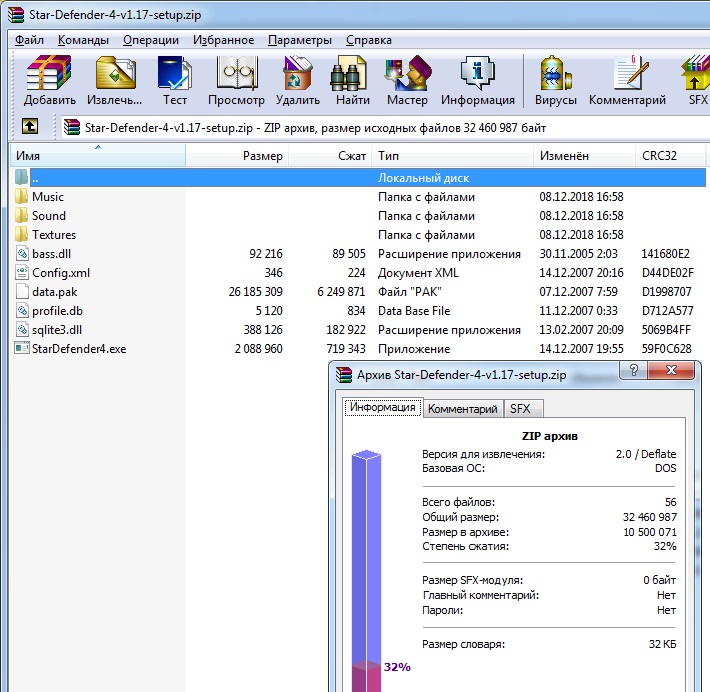Image resolution: width=710 pixels, height=692 pixels.
Task: Switch to the Информация tab in the dialog
Action: click(383, 407)
